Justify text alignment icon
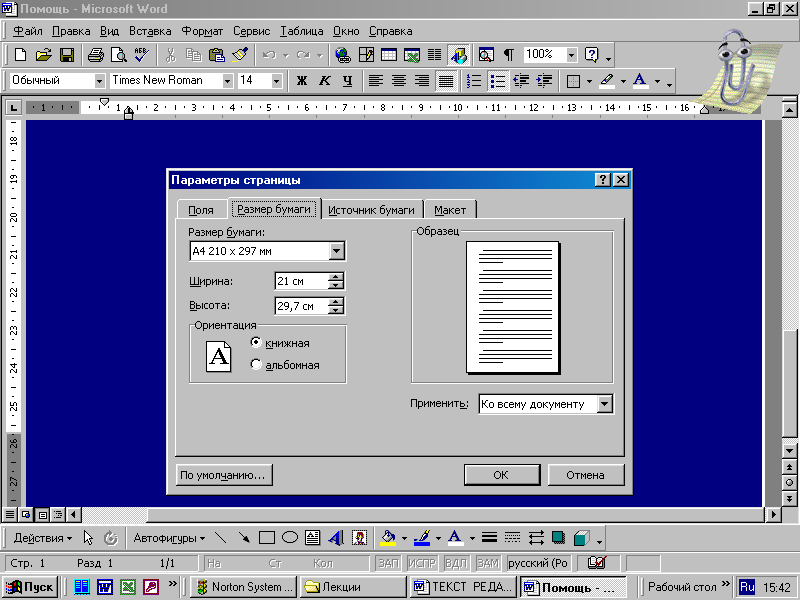The height and width of the screenshot is (600, 800). click(x=446, y=81)
